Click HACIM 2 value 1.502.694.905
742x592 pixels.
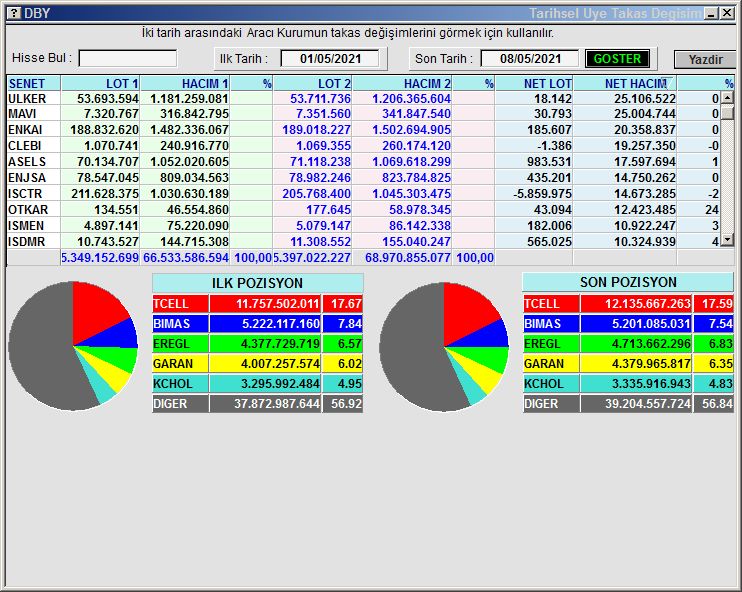(x=411, y=130)
